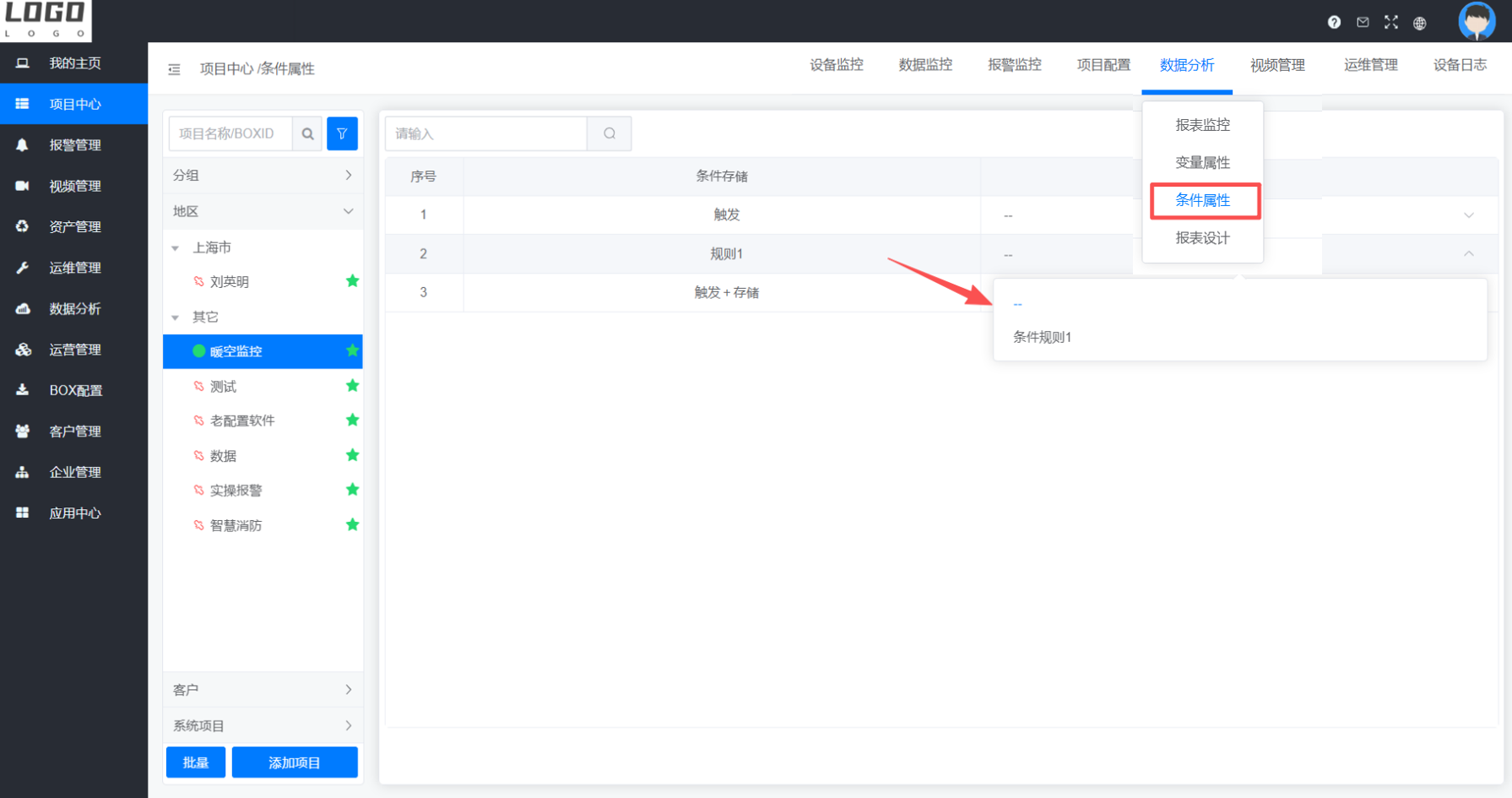Toggle fullscreen mode icon
The height and width of the screenshot is (798, 1512).
point(1391,23)
